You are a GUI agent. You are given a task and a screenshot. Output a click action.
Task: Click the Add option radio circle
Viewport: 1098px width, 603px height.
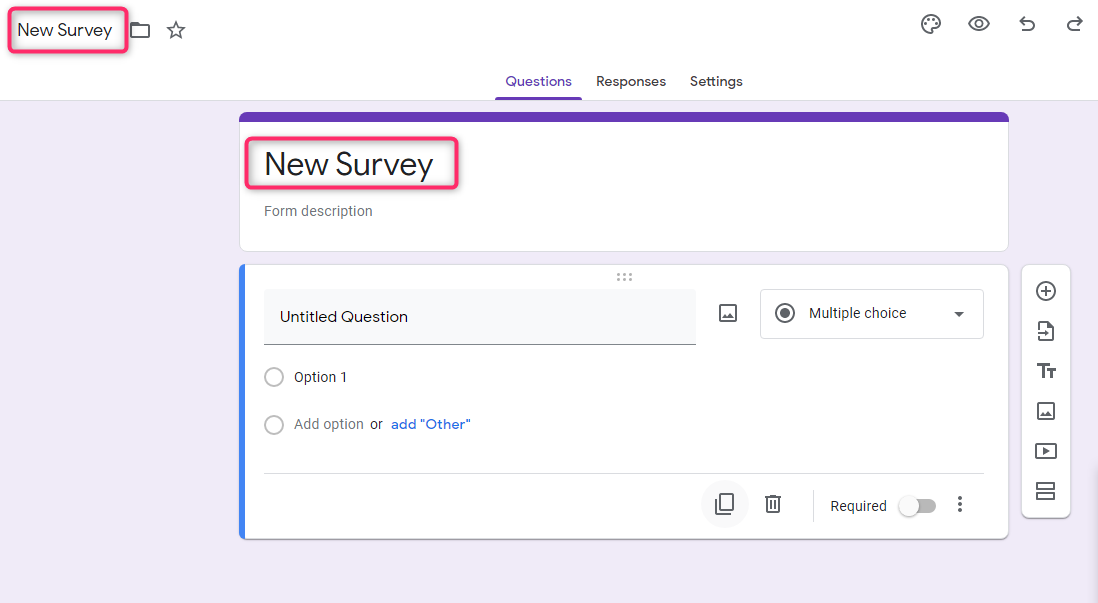274,424
